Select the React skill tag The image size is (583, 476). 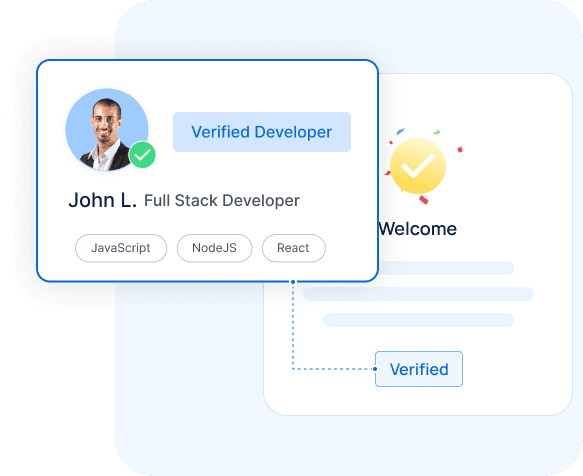(x=294, y=248)
